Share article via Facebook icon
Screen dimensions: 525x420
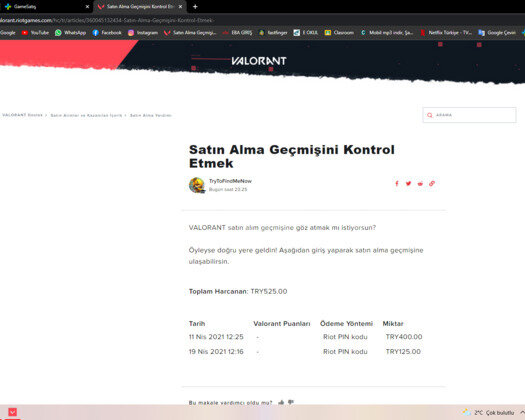pyautogui.click(x=397, y=184)
